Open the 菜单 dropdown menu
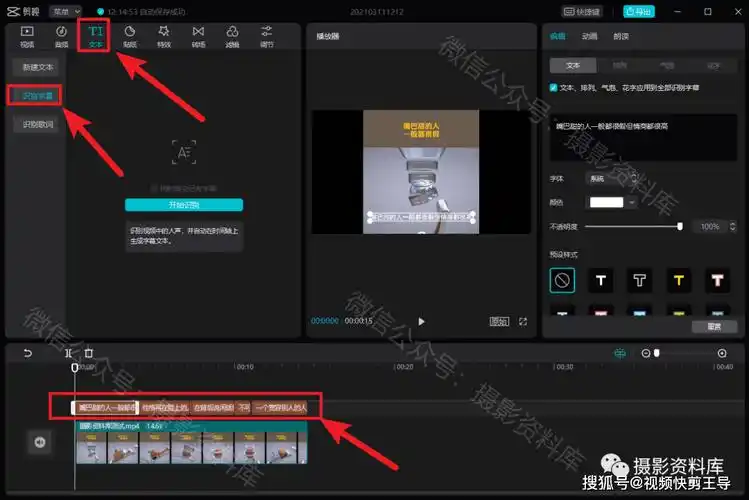 point(64,11)
